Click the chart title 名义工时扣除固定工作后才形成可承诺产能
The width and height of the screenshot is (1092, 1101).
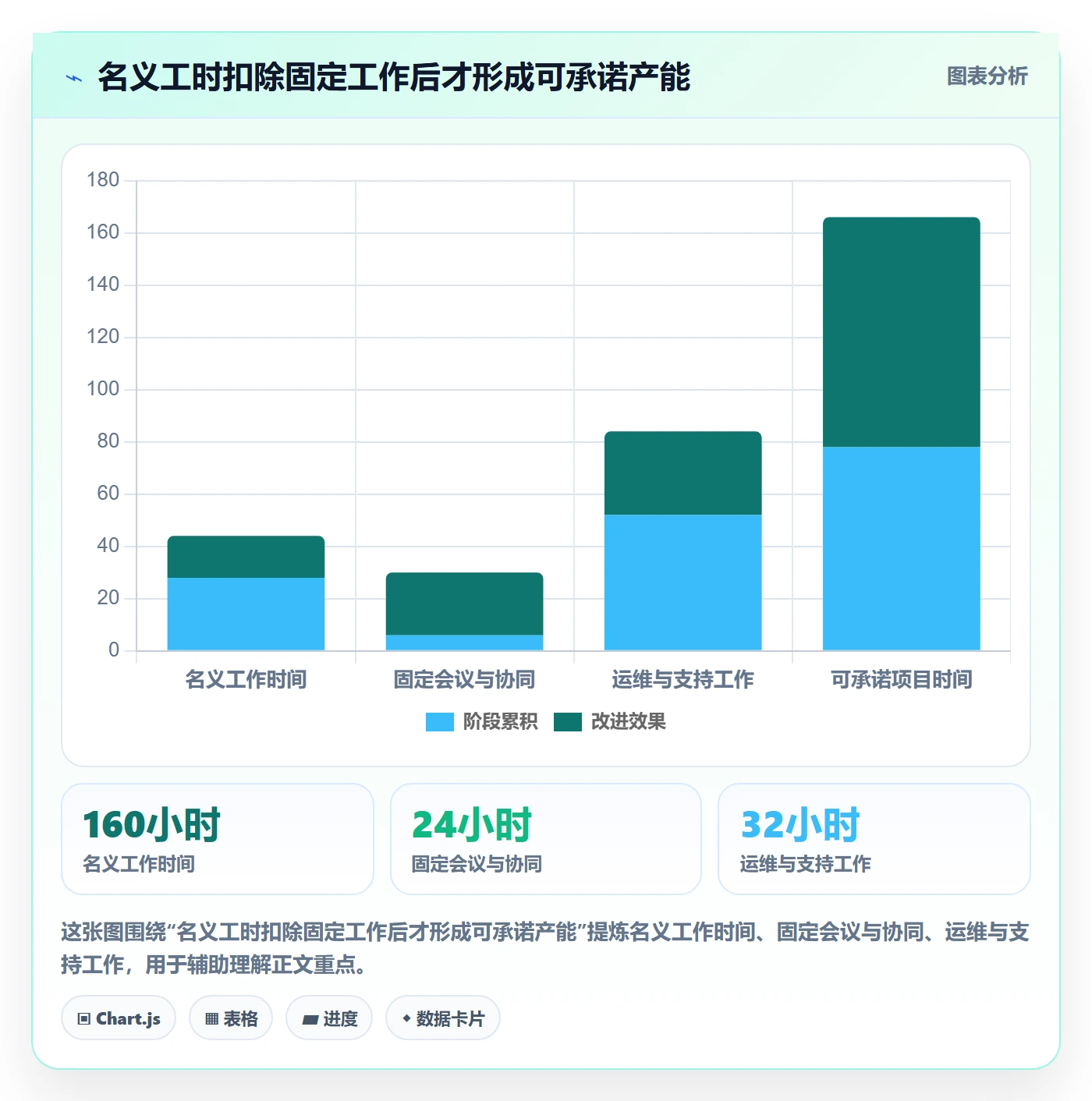click(x=394, y=77)
